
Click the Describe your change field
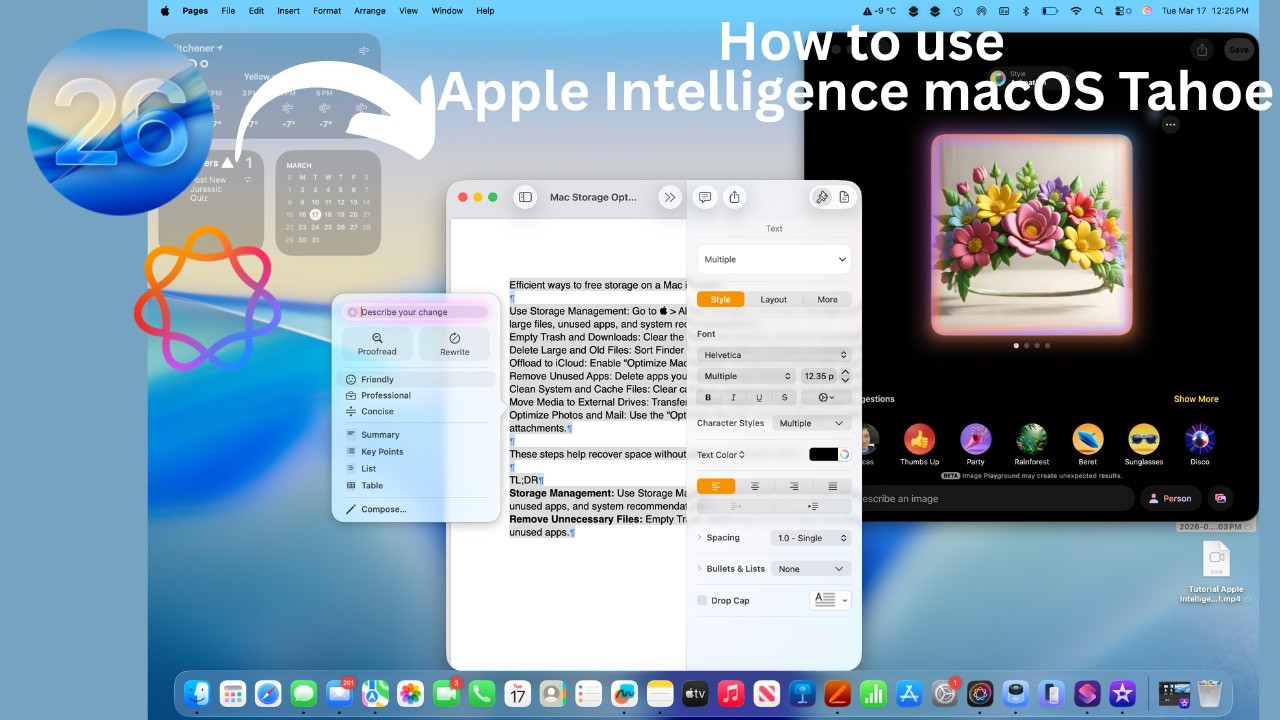pyautogui.click(x=415, y=312)
